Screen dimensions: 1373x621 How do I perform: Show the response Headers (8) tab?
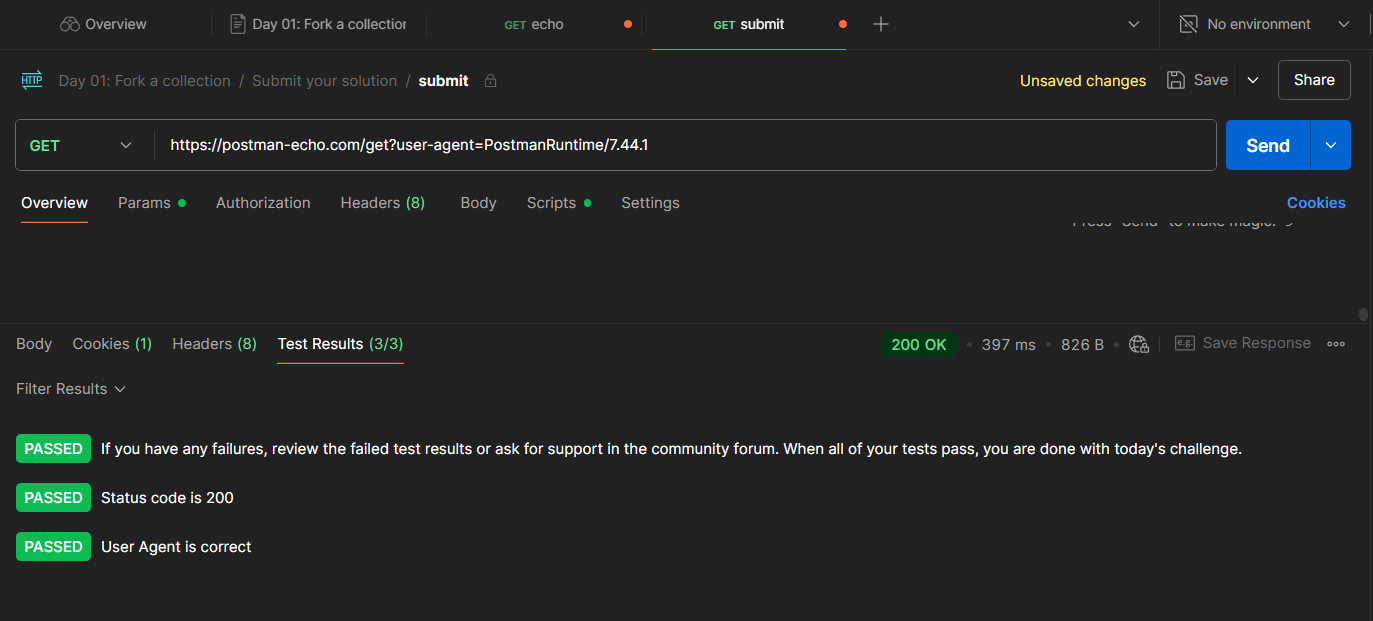(214, 344)
